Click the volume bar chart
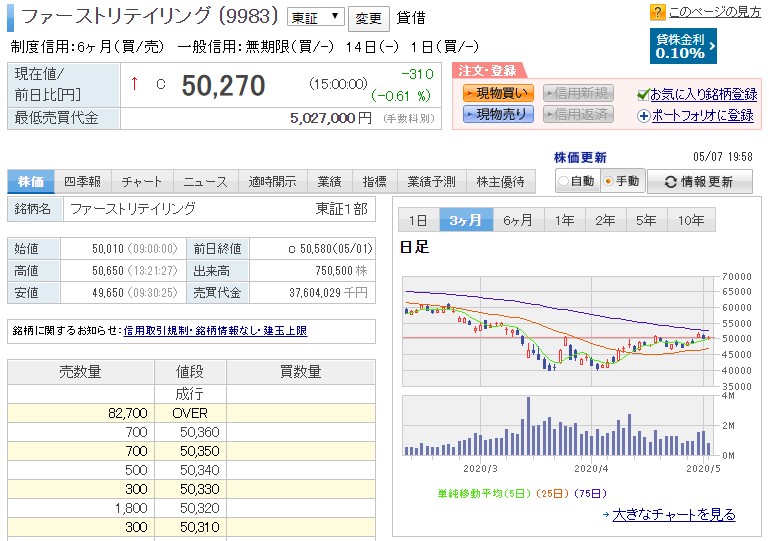Image resolution: width=769 pixels, height=541 pixels. [x=560, y=426]
